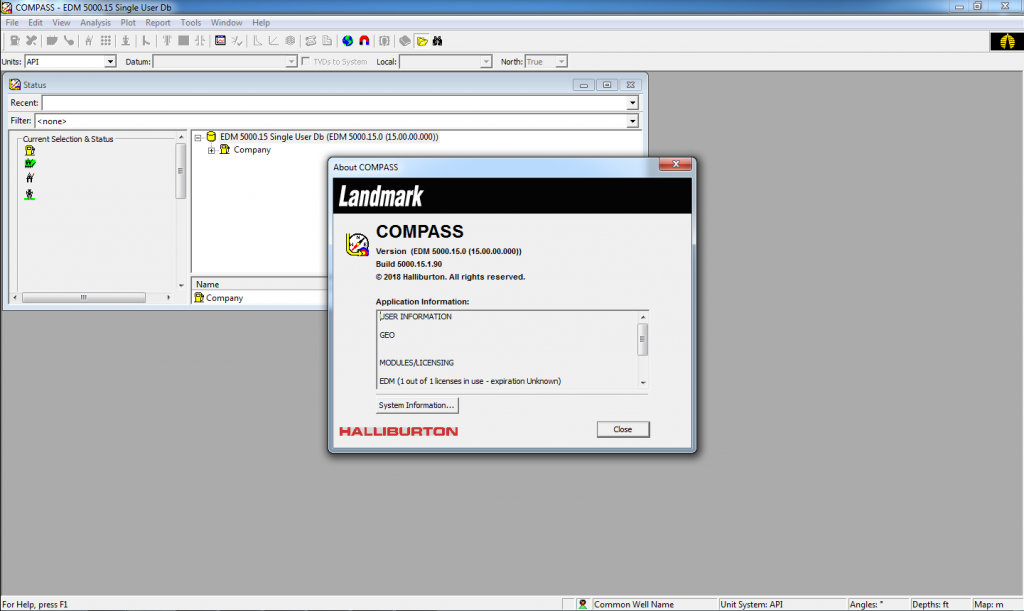
Task: Click the vertical scrollbar thumb in Current Selection pane
Action: (x=180, y=171)
